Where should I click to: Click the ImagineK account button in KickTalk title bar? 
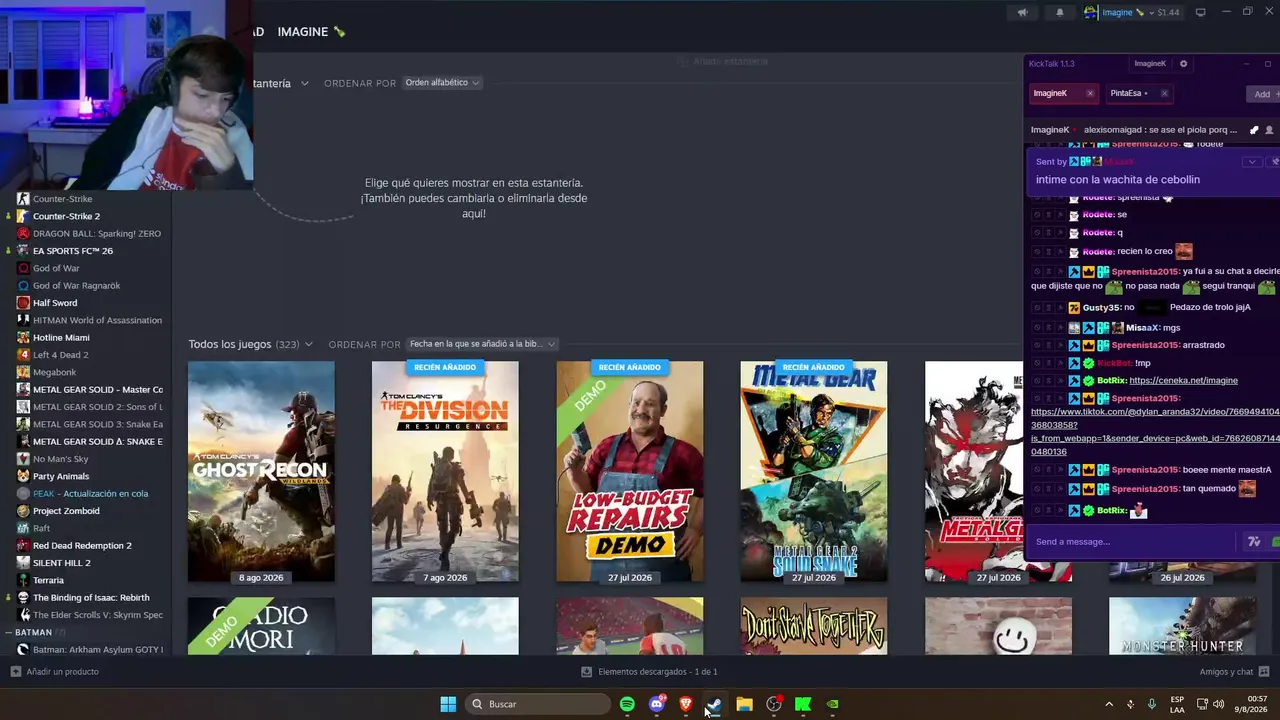[1150, 64]
